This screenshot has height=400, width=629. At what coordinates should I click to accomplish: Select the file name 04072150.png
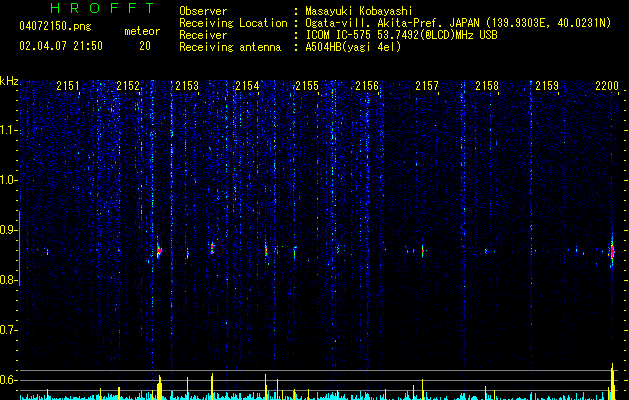55,27
